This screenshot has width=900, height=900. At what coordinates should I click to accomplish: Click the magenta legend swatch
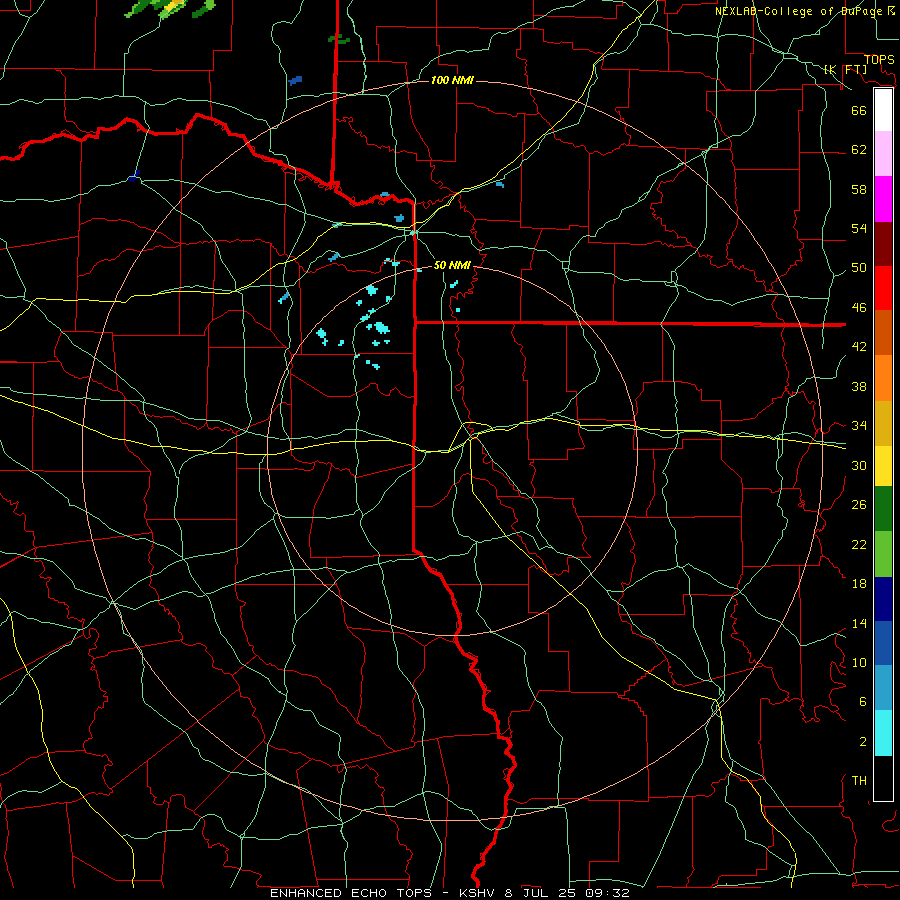point(883,199)
